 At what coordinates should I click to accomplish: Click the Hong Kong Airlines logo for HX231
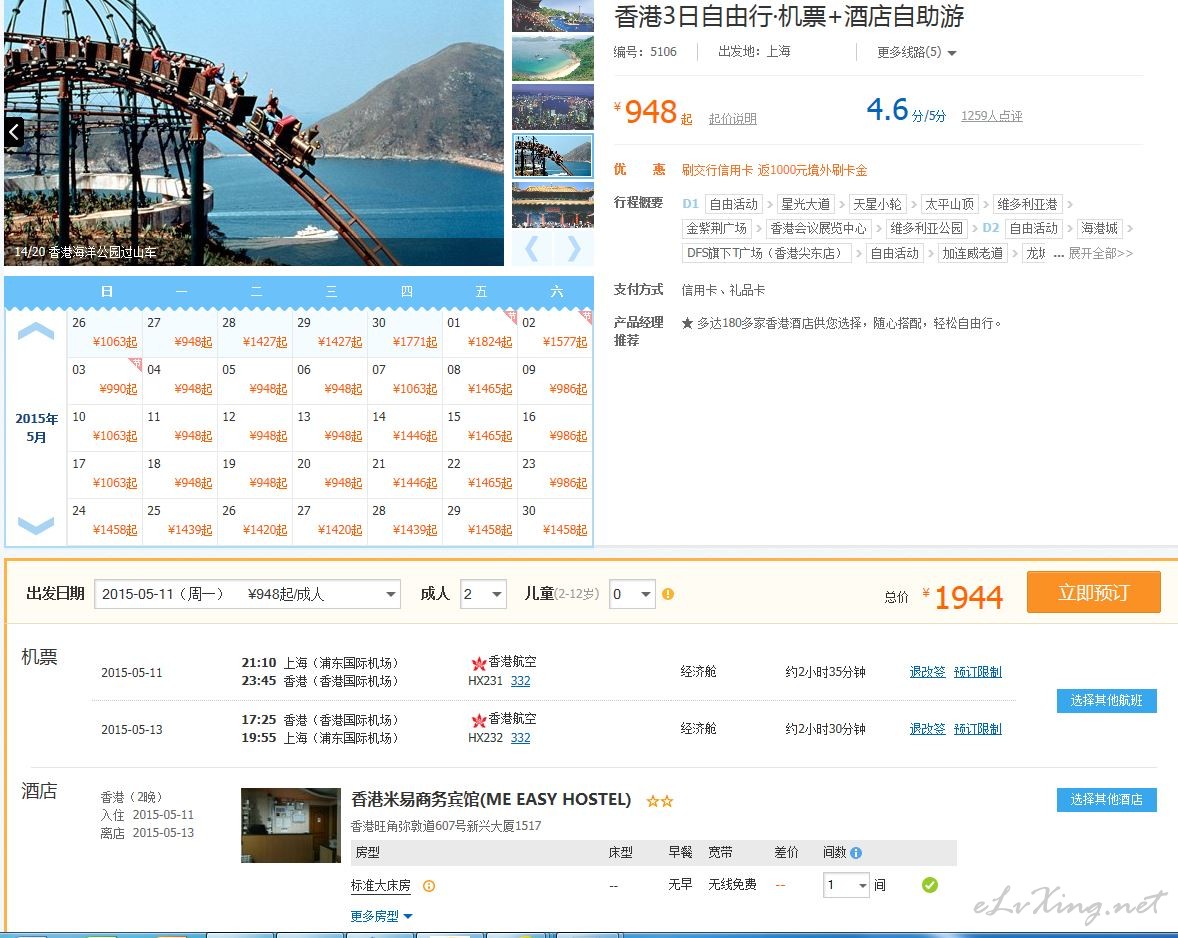pyautogui.click(x=479, y=662)
